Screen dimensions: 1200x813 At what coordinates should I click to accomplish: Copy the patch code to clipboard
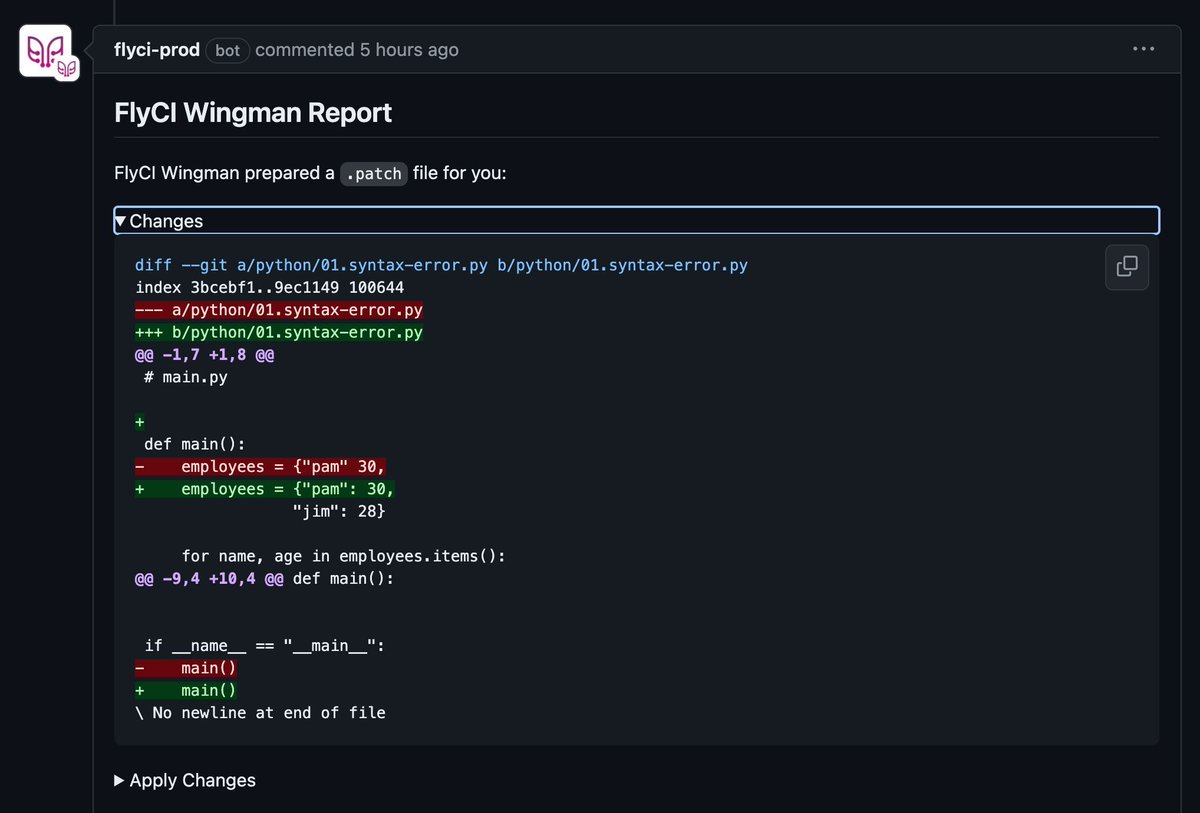pos(1127,266)
